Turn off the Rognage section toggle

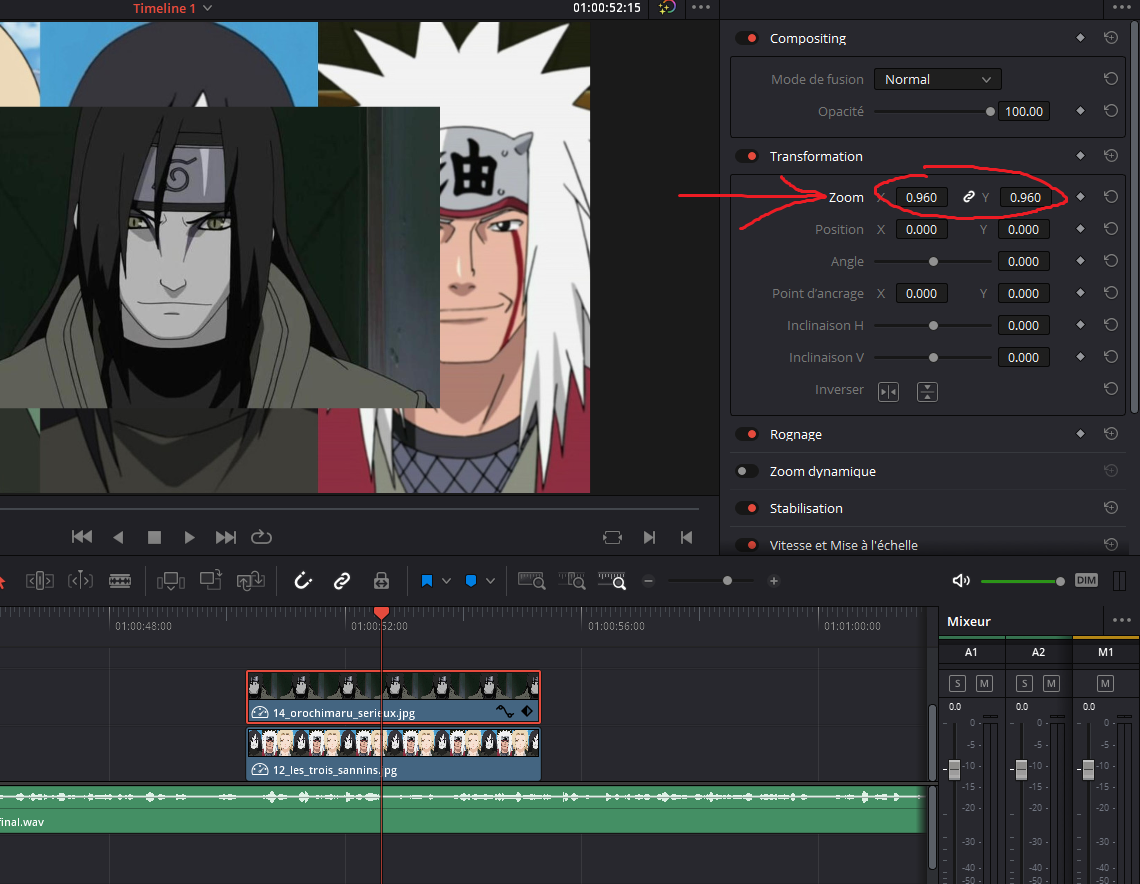pyautogui.click(x=747, y=435)
